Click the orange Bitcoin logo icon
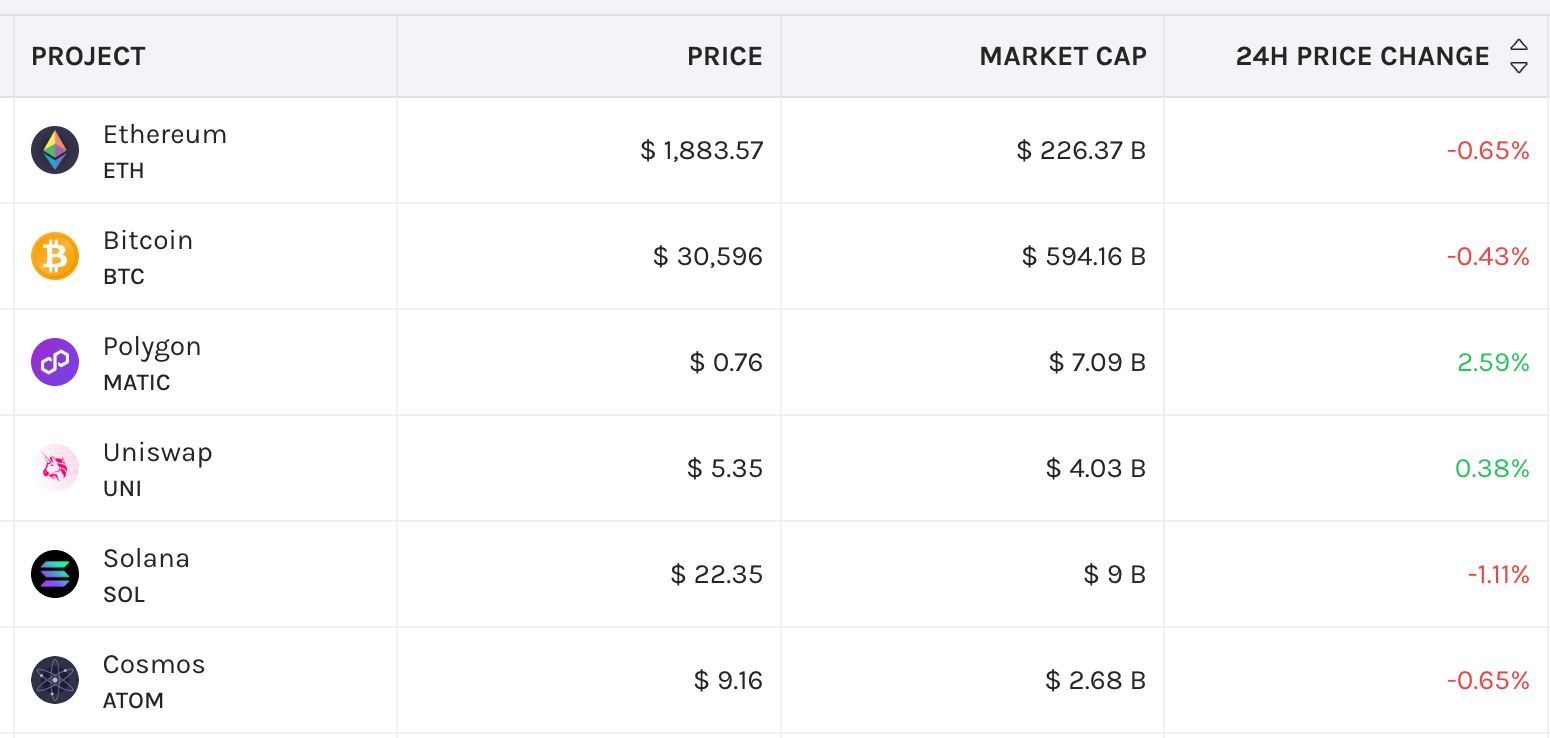The width and height of the screenshot is (1550, 738). [x=55, y=257]
